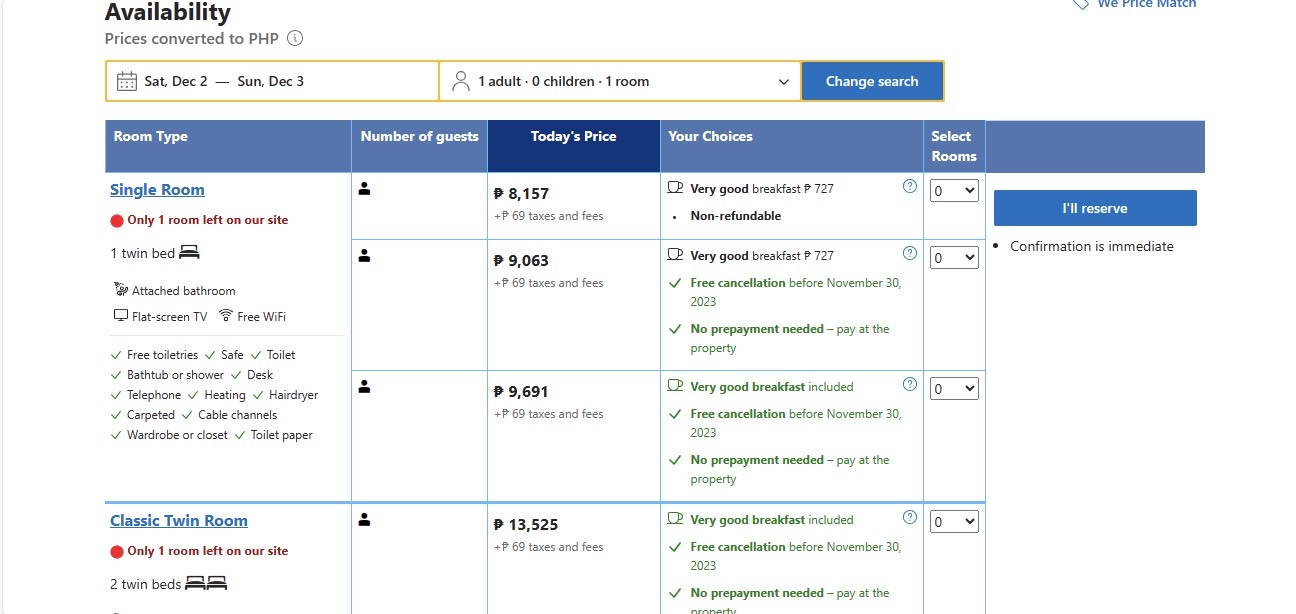1296x614 pixels.
Task: Open the Single Room details link
Action: pos(157,190)
